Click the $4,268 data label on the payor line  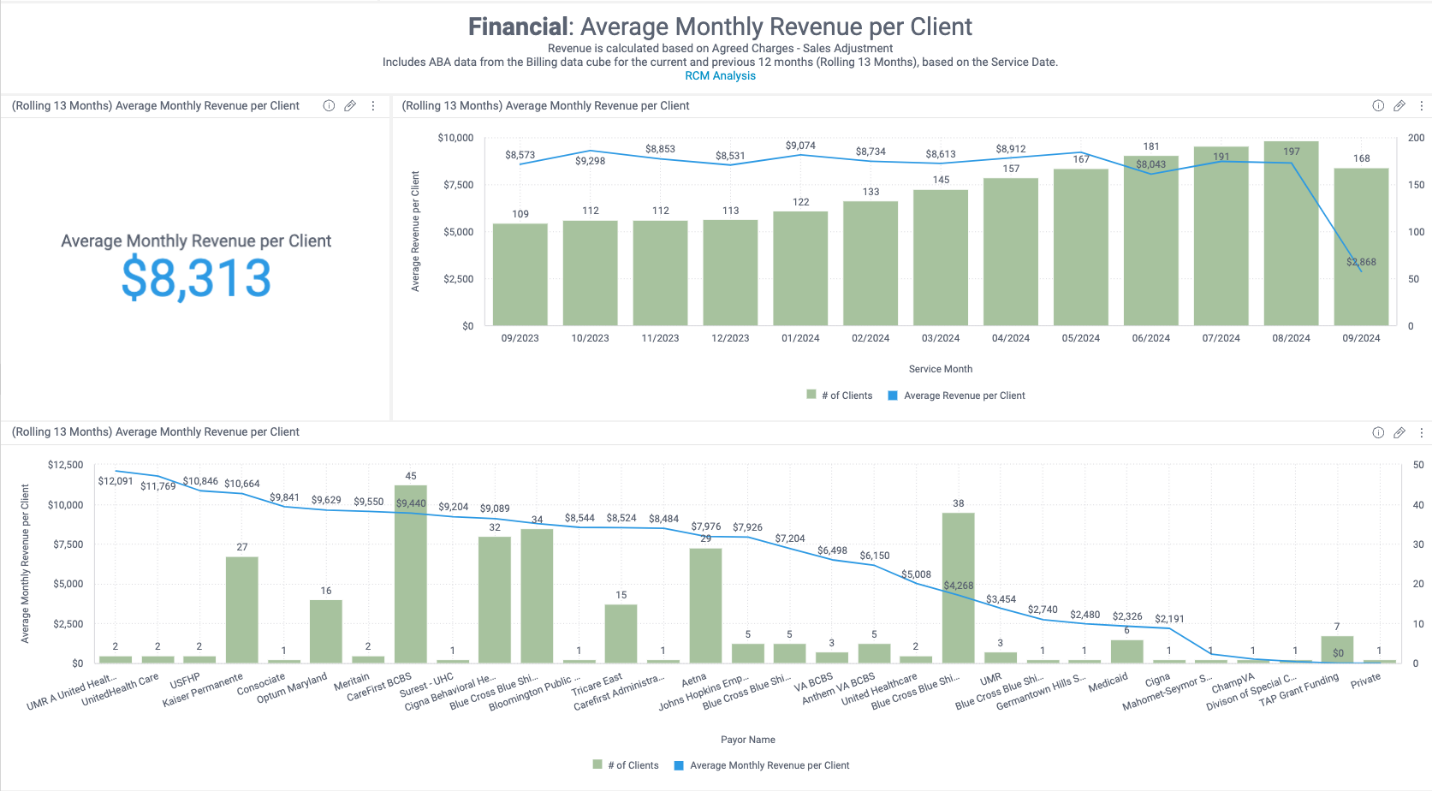pos(958,586)
